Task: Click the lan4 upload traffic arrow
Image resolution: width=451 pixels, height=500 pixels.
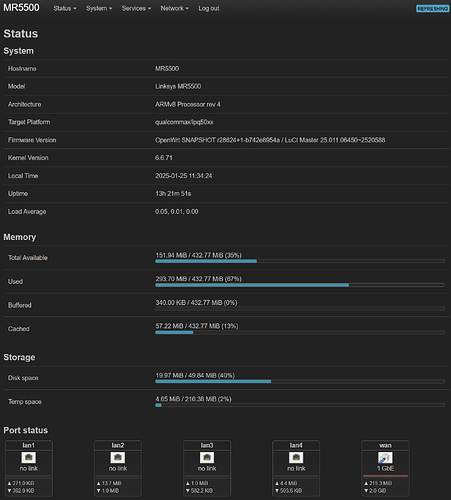Action: pyautogui.click(x=277, y=483)
